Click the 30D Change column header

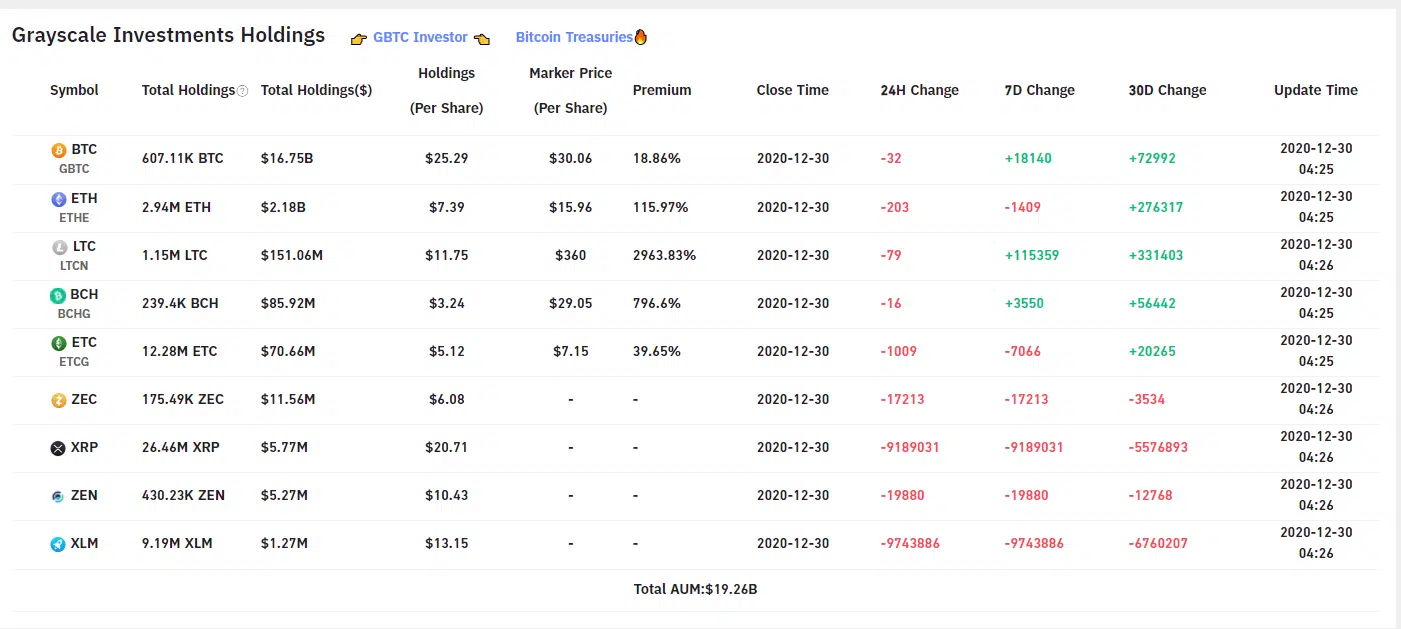[1167, 90]
